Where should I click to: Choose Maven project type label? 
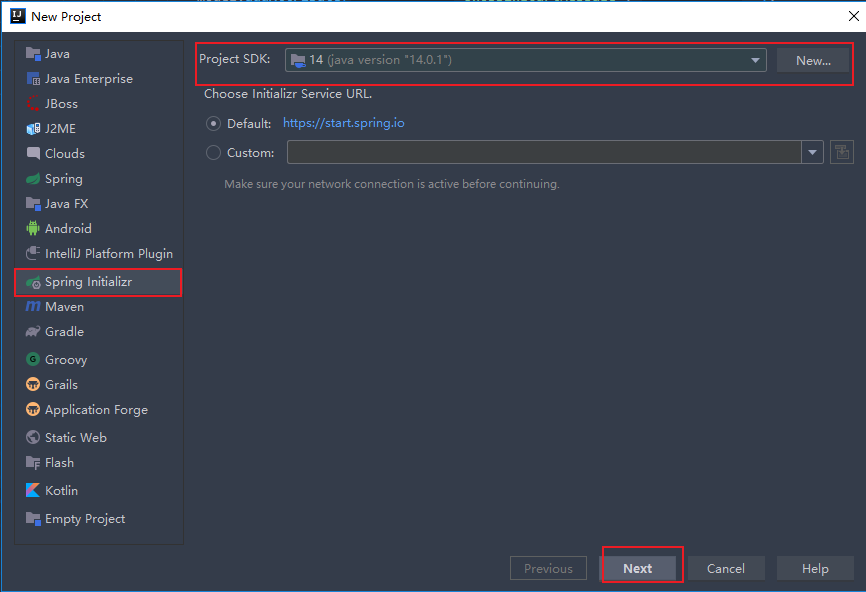[x=65, y=306]
